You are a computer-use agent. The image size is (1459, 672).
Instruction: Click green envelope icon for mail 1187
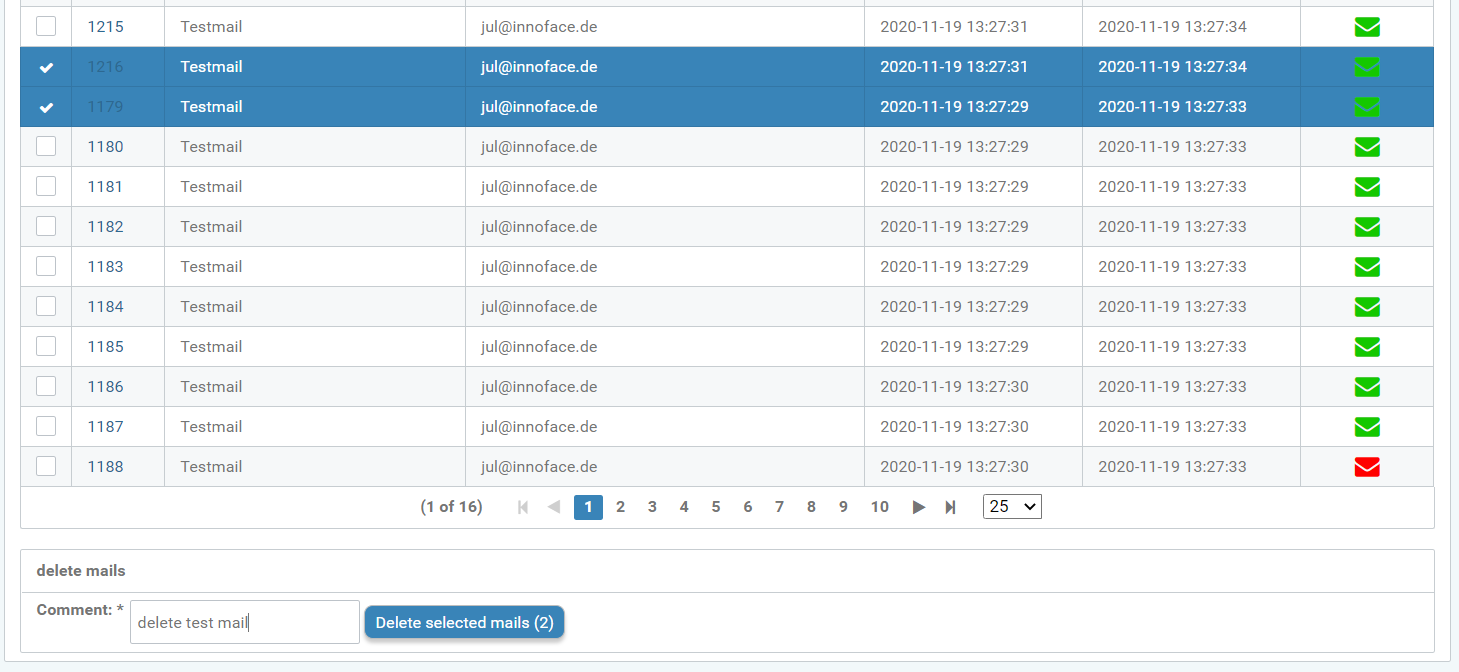(x=1366, y=427)
